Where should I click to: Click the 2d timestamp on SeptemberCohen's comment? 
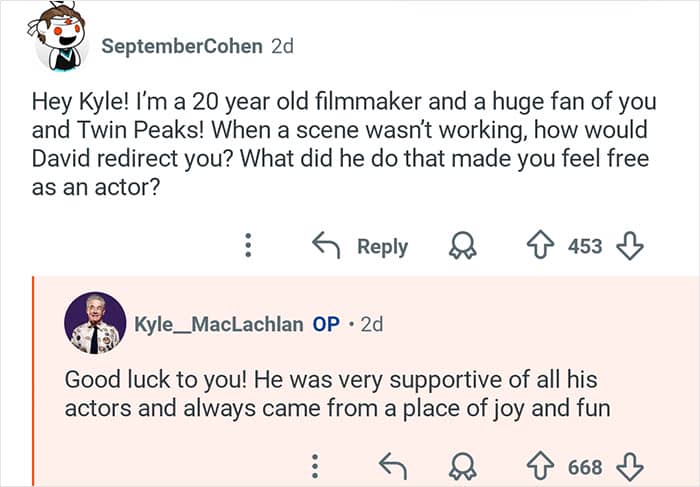pos(282,46)
